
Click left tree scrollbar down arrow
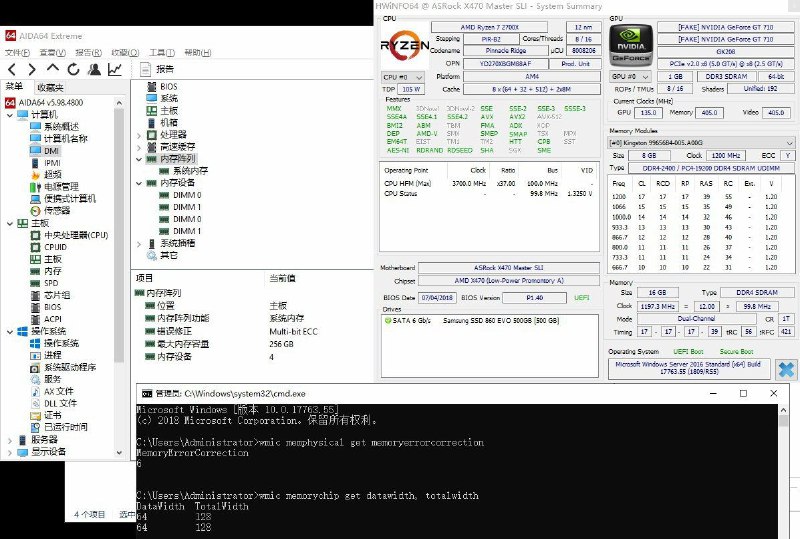(119, 453)
